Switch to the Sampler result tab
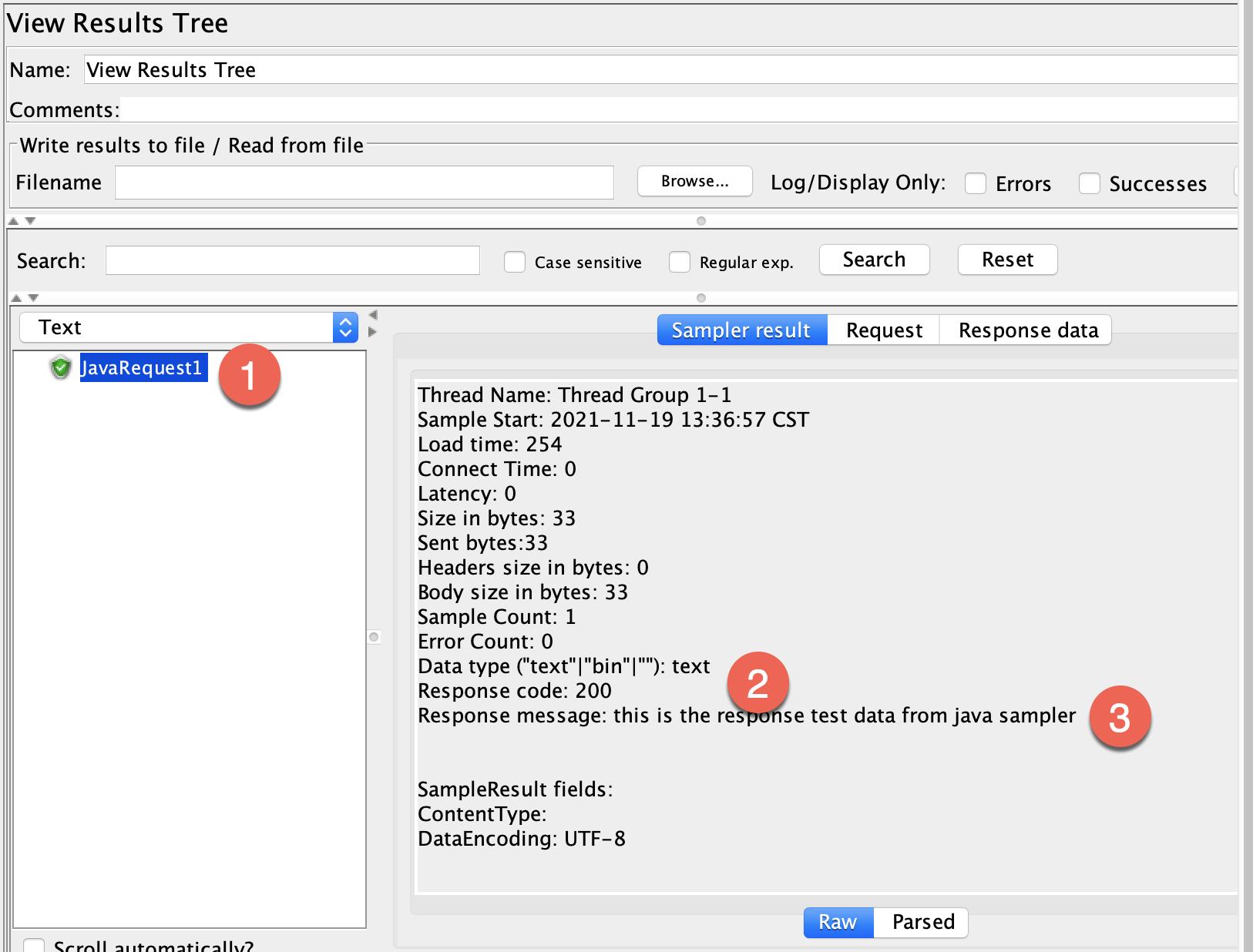The width and height of the screenshot is (1253, 952). pyautogui.click(x=741, y=330)
